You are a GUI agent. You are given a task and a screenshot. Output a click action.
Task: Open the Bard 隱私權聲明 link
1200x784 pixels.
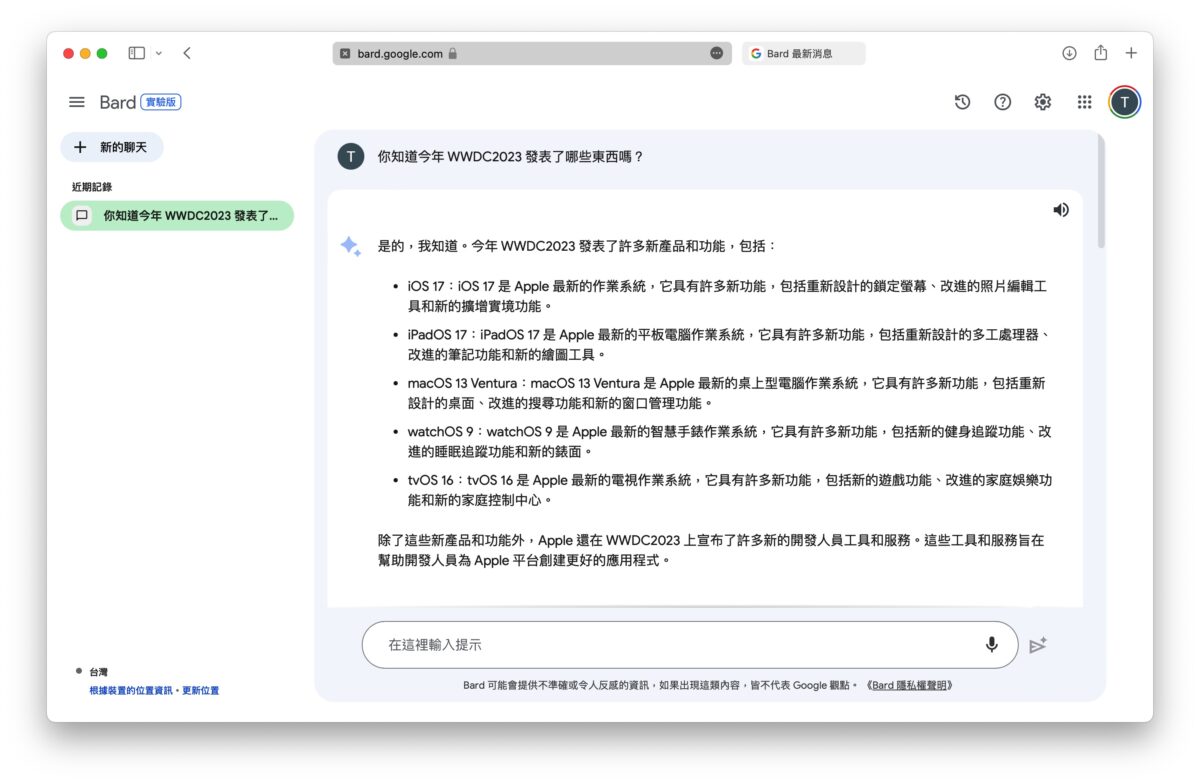pyautogui.click(x=909, y=686)
